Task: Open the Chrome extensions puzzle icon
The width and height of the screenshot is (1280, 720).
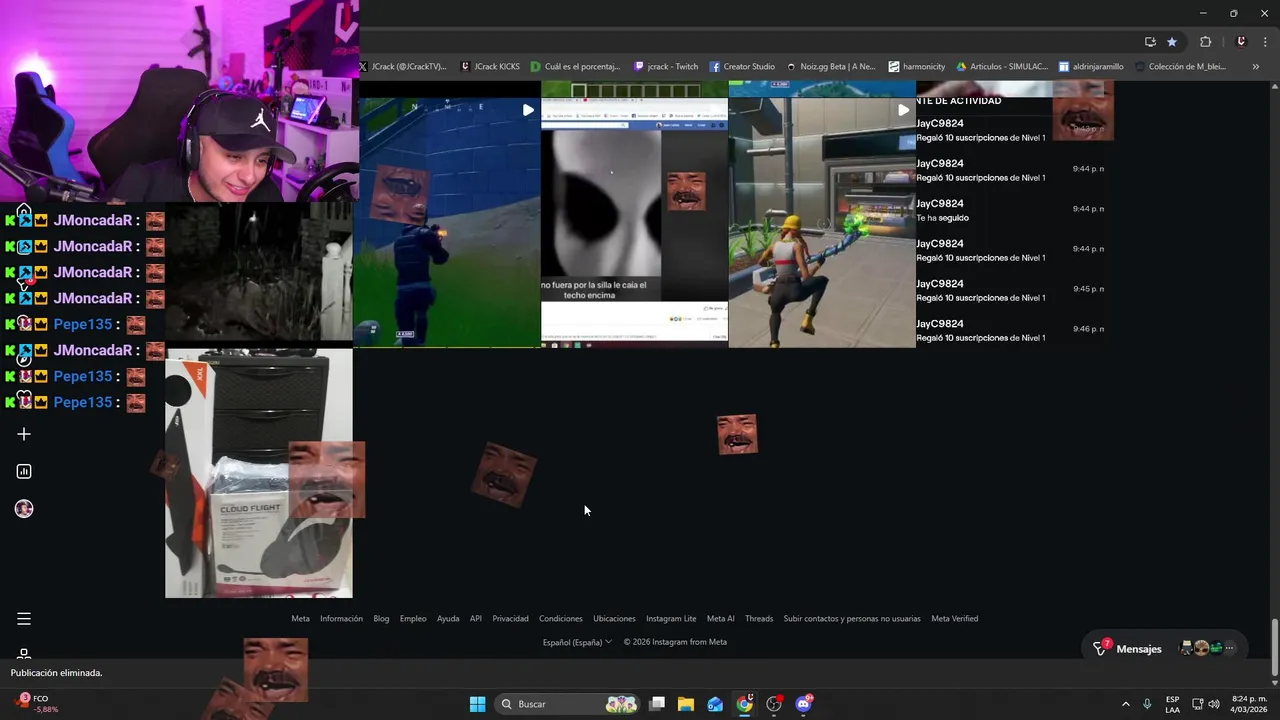Action: tap(1205, 42)
